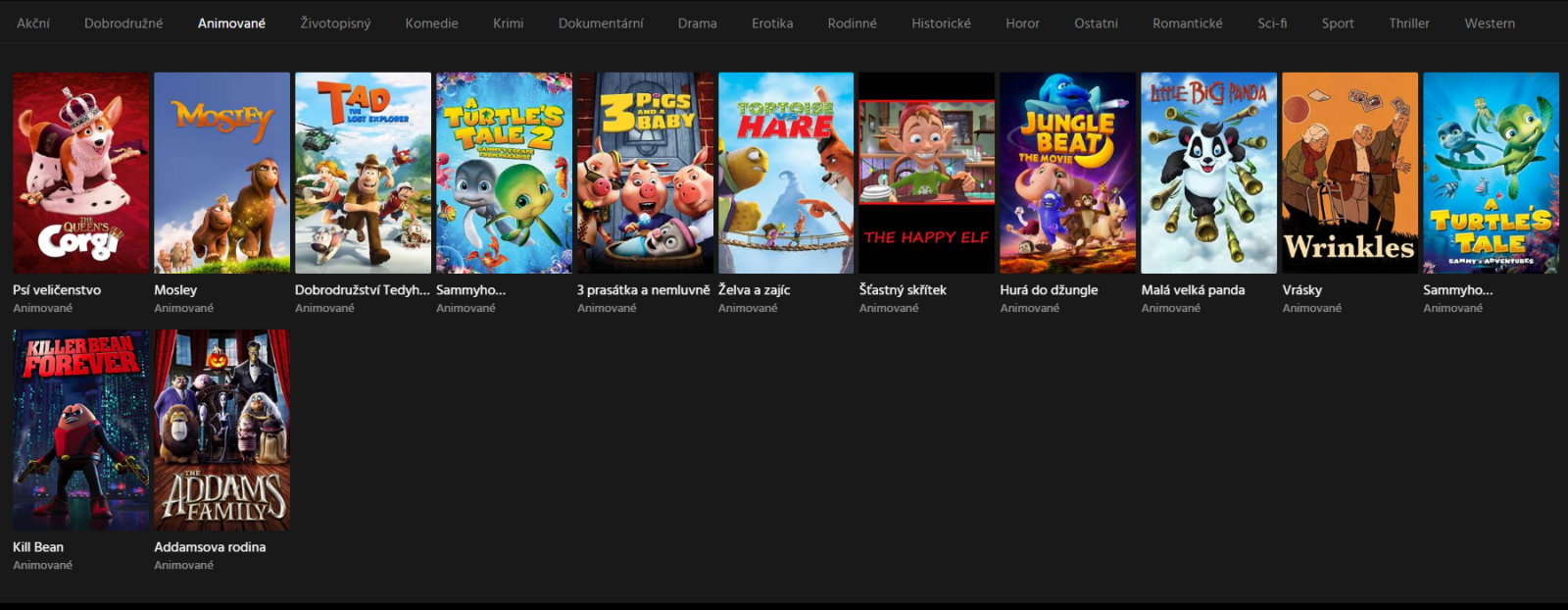The width and height of the screenshot is (1568, 610).
Task: Click the Šťastný skřítek title
Action: [x=903, y=290]
